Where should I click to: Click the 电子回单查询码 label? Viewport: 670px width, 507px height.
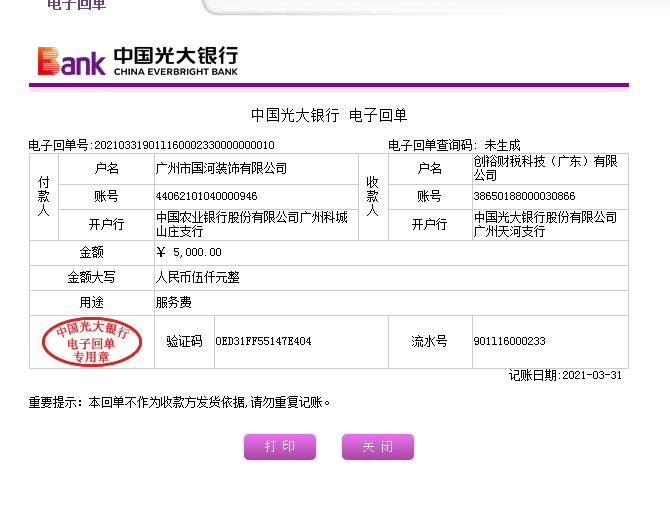432,145
